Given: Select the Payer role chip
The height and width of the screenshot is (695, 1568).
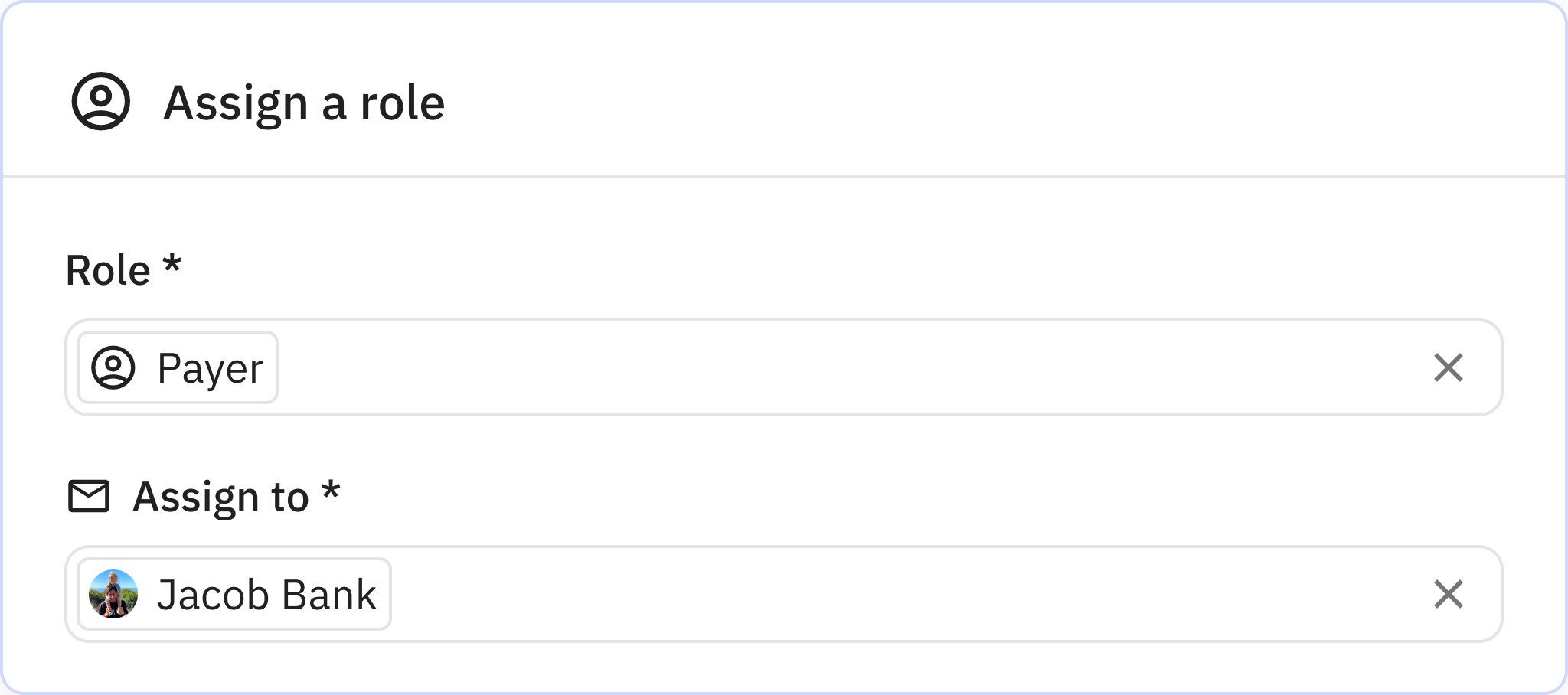Looking at the screenshot, I should click(178, 367).
